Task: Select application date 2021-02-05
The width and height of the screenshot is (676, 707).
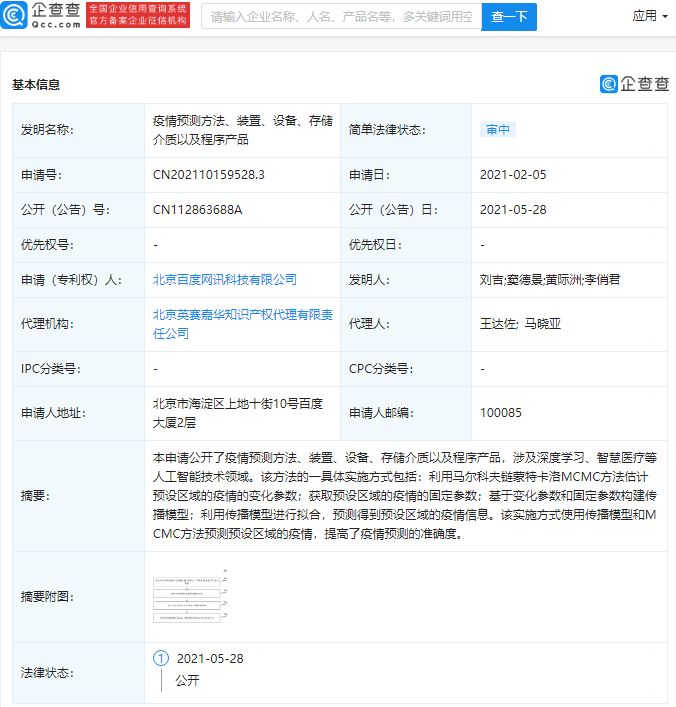Action: pyautogui.click(x=513, y=174)
